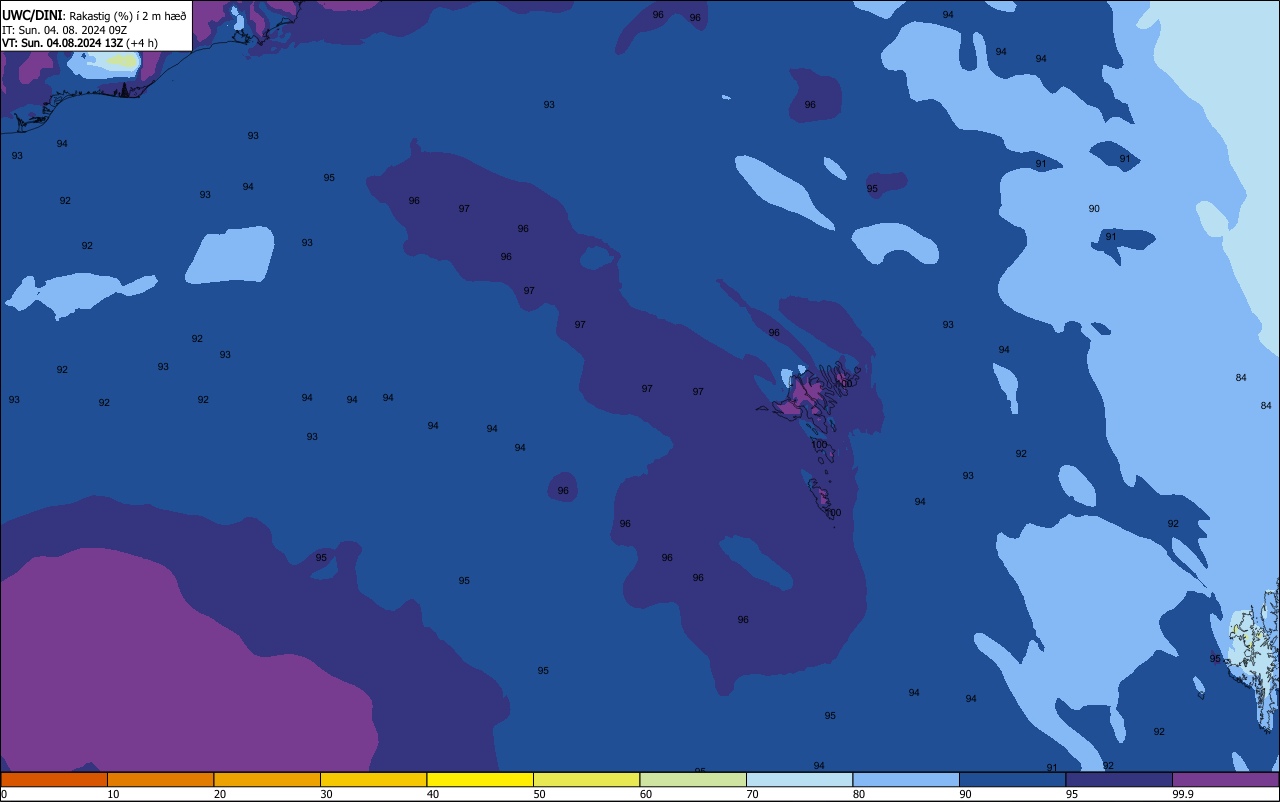Pick the dark indigo 95–99.9 legend segment
The width and height of the screenshot is (1280, 802).
(x=1119, y=779)
